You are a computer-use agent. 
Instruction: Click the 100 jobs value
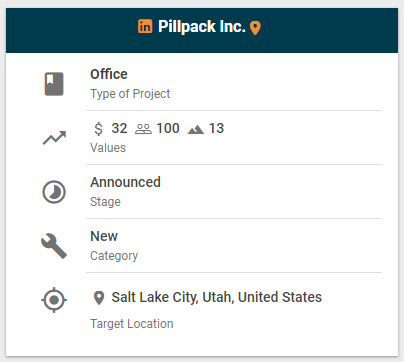(x=168, y=128)
